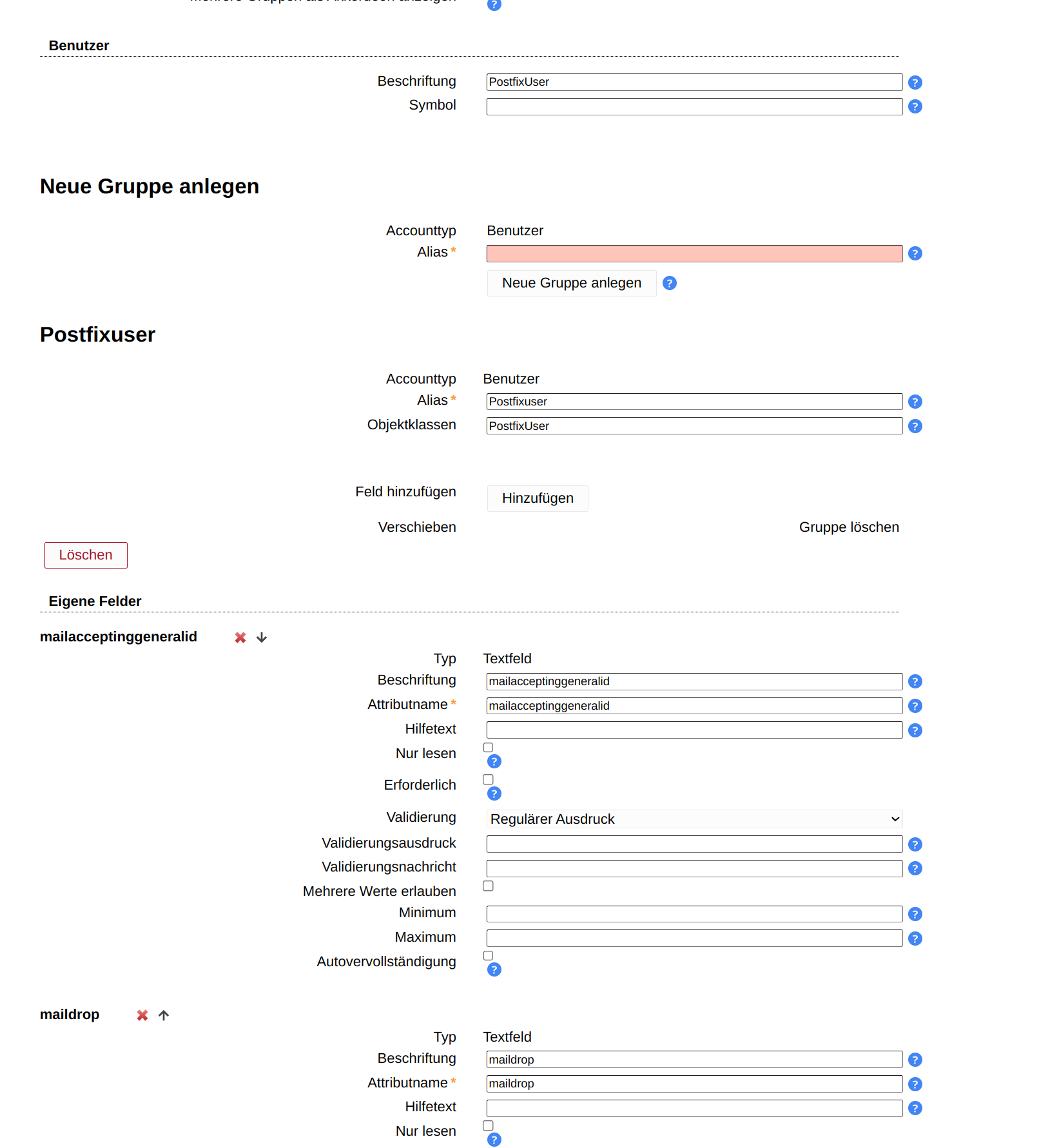Open help for the Maximum field
The height and width of the screenshot is (1148, 1039).
click(x=915, y=939)
